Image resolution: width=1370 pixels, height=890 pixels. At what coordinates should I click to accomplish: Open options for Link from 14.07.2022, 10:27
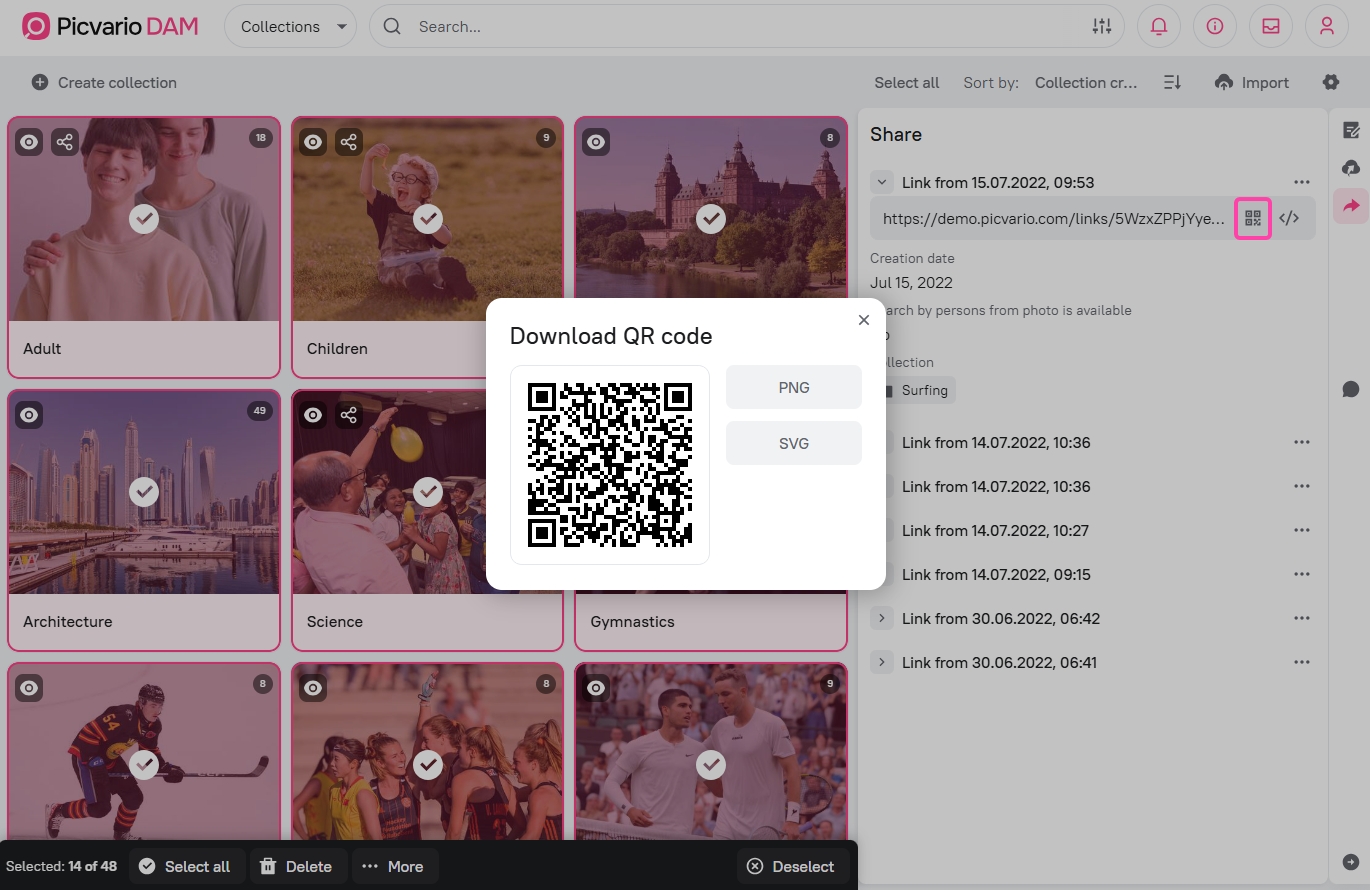click(1301, 530)
